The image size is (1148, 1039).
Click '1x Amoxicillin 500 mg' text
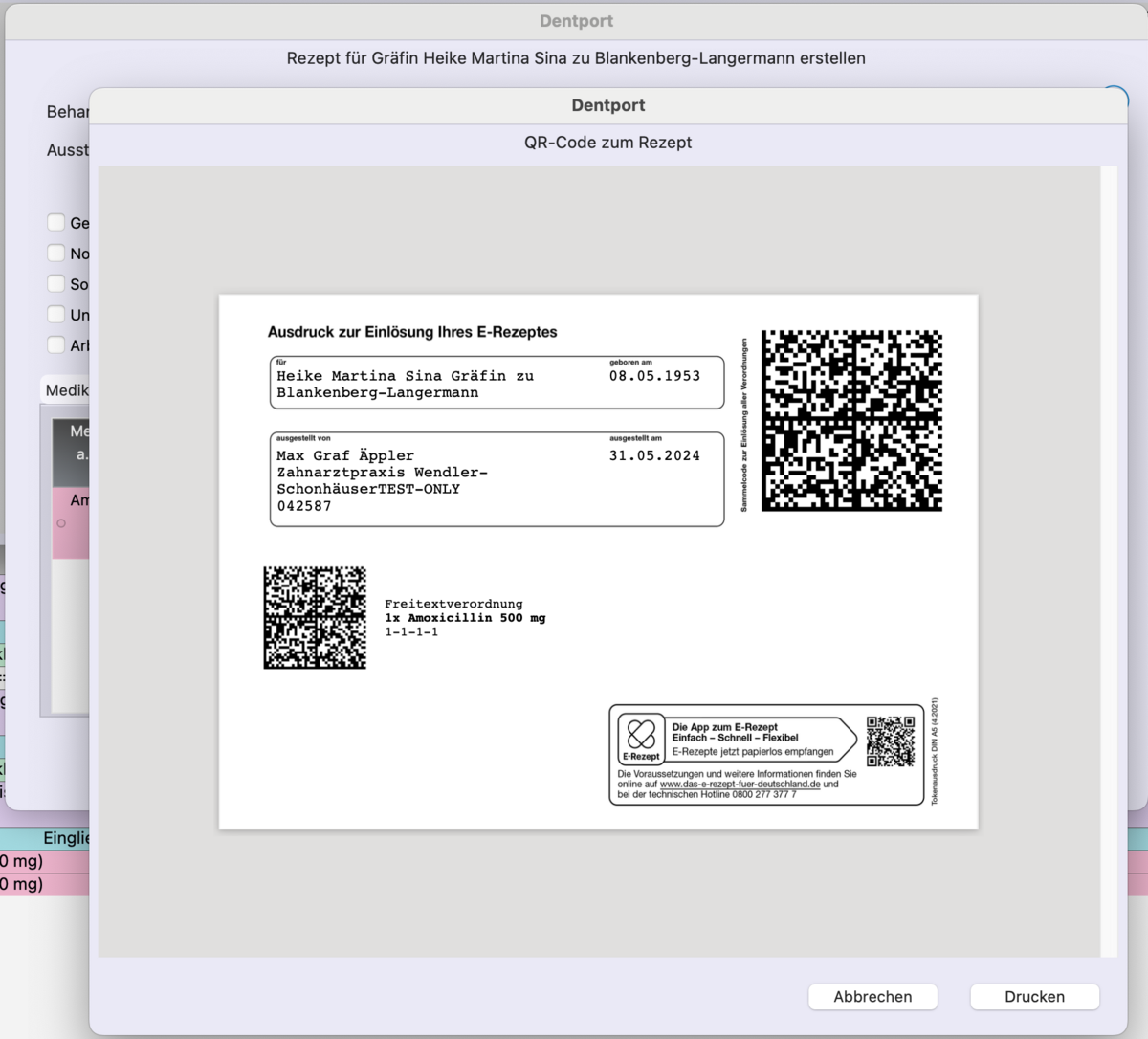pos(465,618)
